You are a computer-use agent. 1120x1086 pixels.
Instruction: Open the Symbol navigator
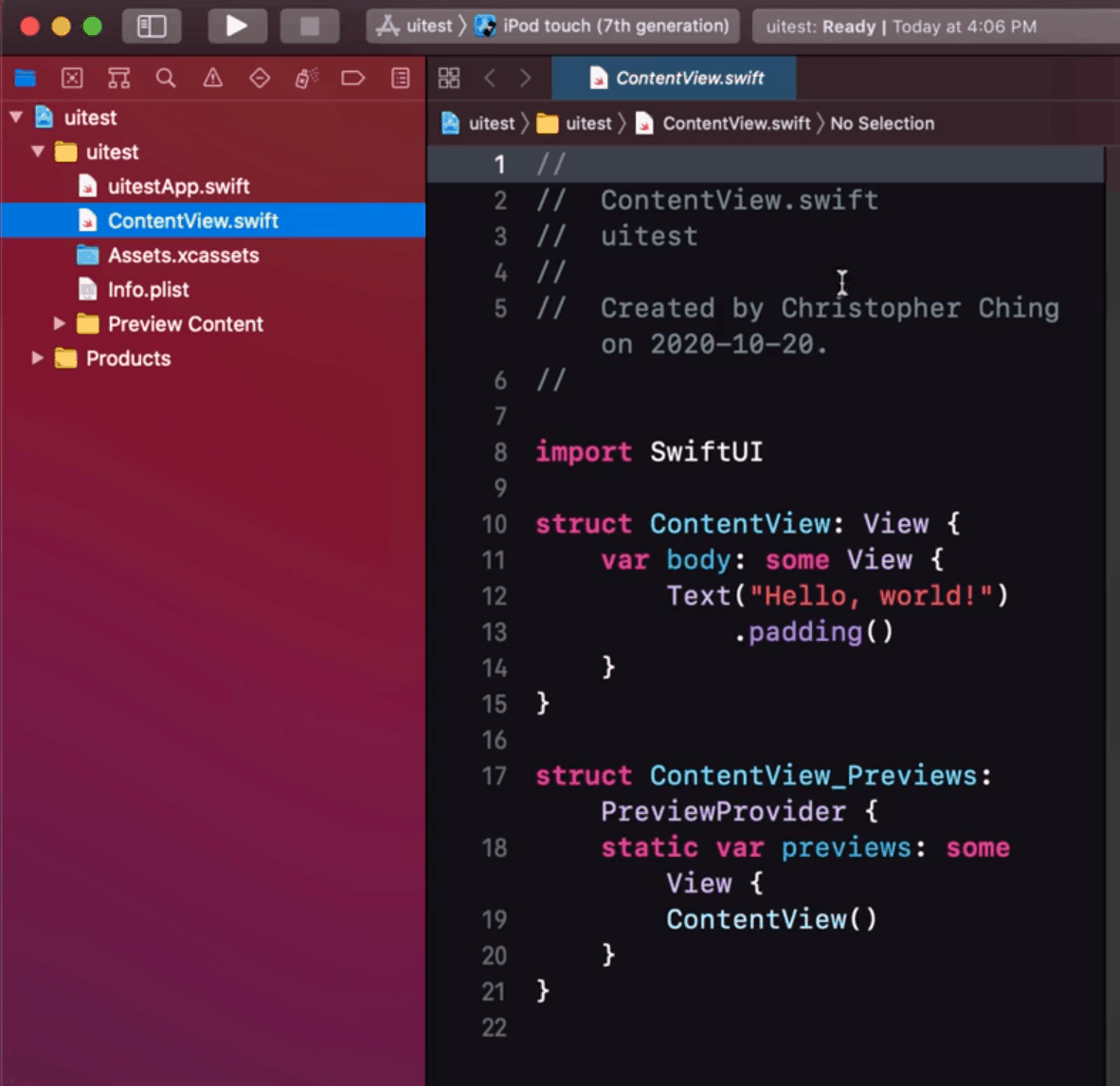(x=118, y=78)
